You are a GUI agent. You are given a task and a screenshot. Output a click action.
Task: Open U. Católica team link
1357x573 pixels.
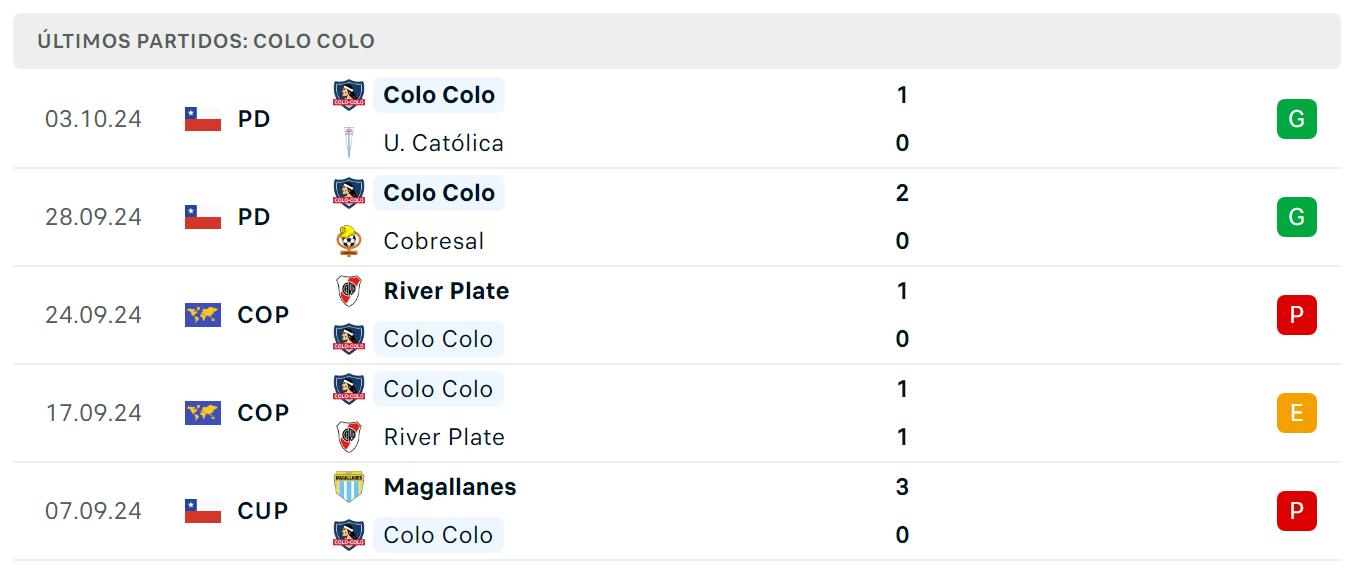[443, 143]
